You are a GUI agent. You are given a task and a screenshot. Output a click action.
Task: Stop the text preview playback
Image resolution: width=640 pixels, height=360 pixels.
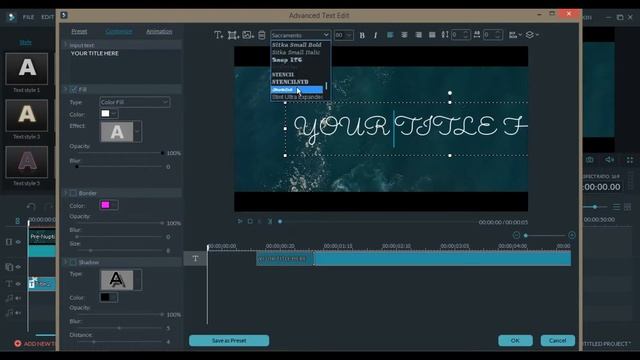point(250,221)
